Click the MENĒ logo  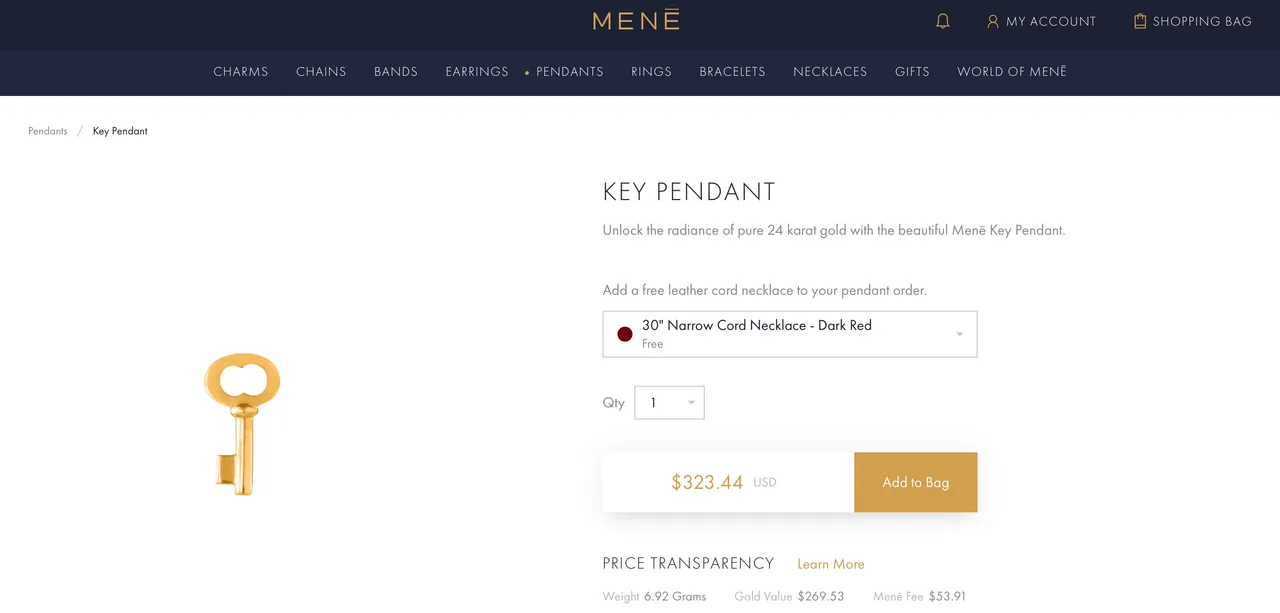pos(636,20)
